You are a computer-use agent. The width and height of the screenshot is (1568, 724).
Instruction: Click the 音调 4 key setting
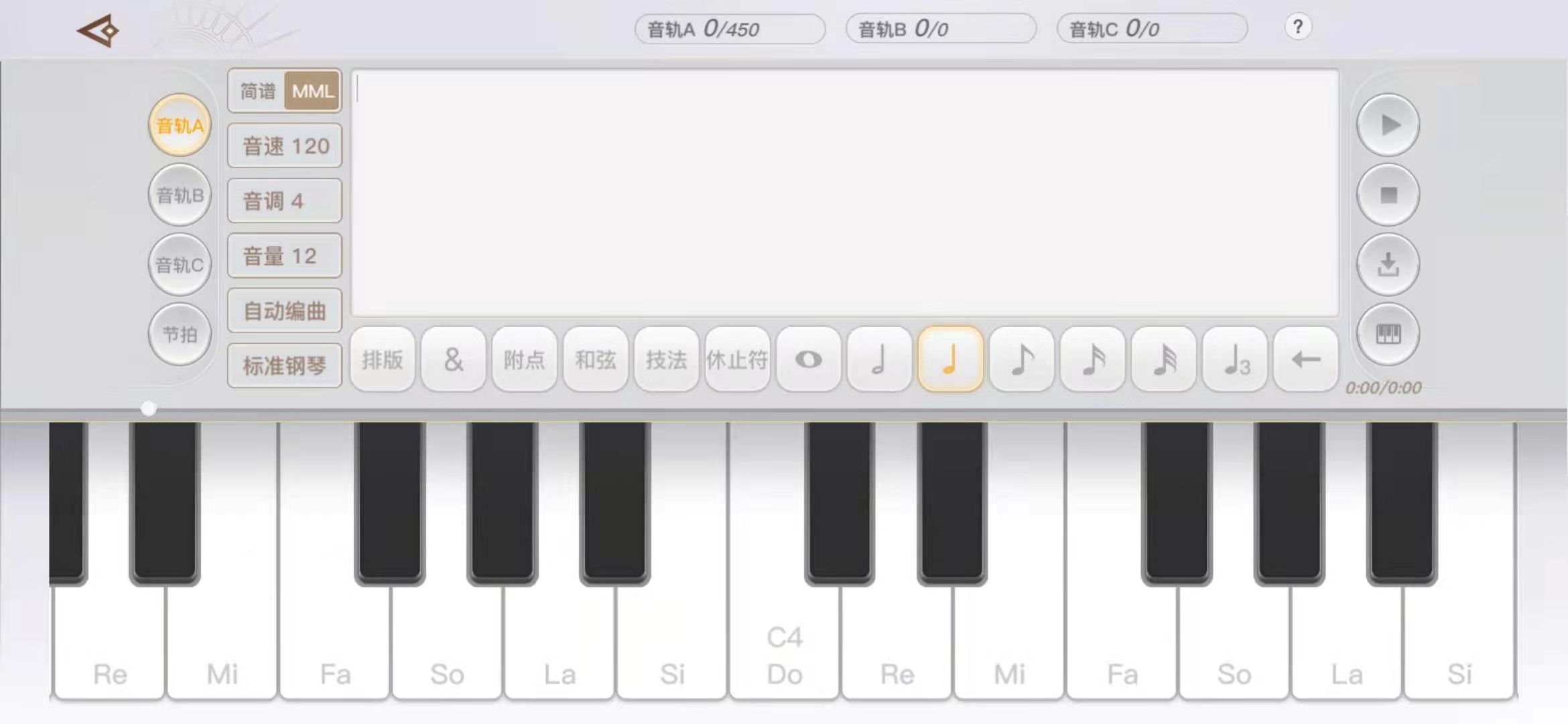pyautogui.click(x=283, y=200)
